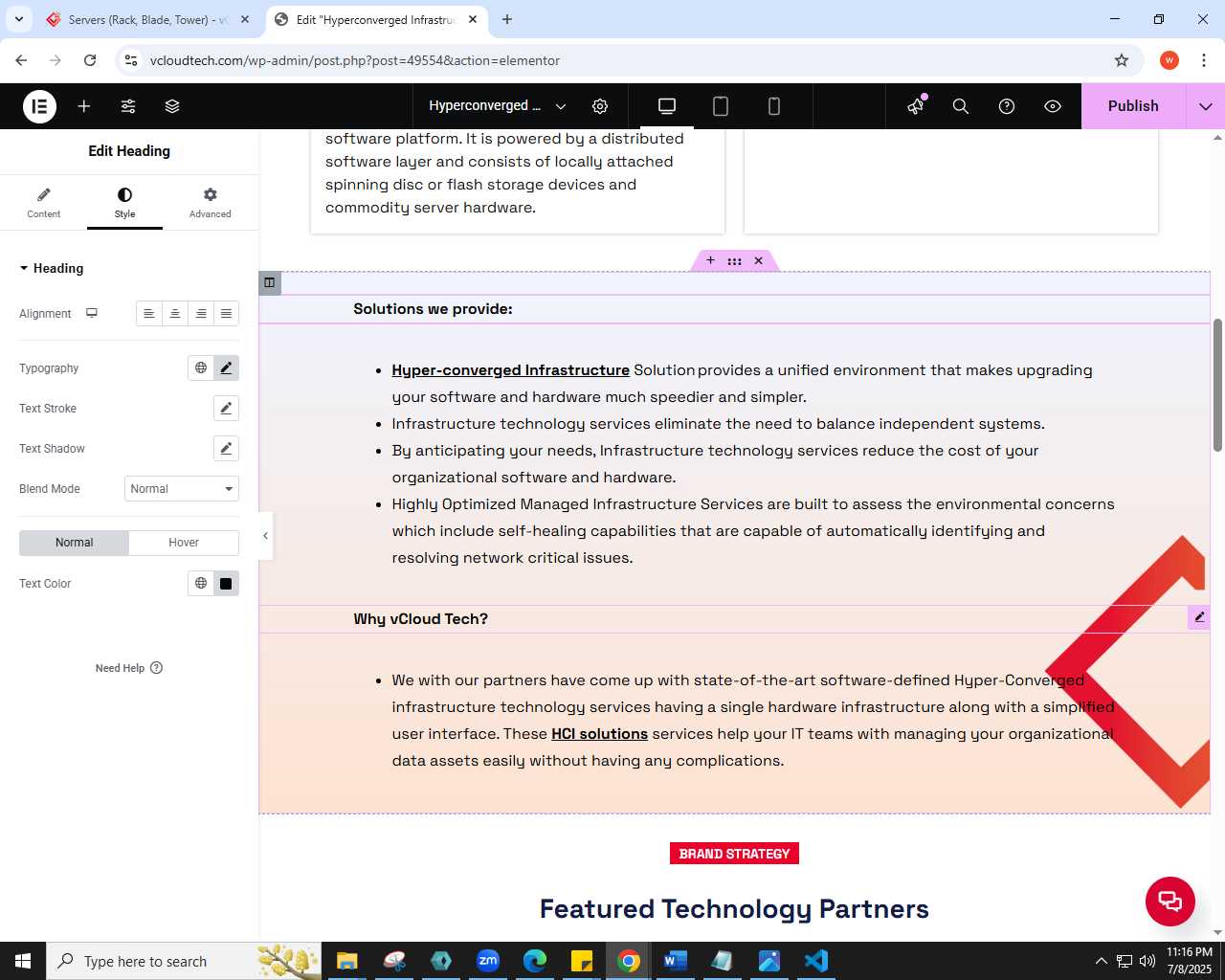Expand the Publish options arrow
The image size is (1225, 980).
1206,106
